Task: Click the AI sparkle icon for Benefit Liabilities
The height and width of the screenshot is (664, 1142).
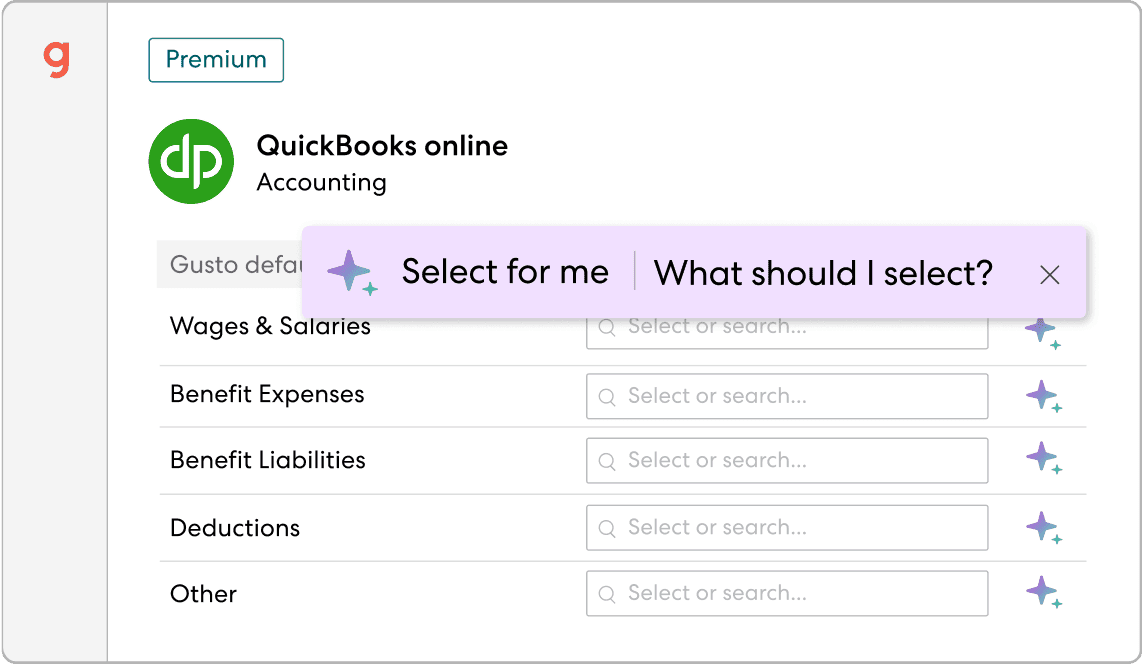Action: (x=1044, y=459)
